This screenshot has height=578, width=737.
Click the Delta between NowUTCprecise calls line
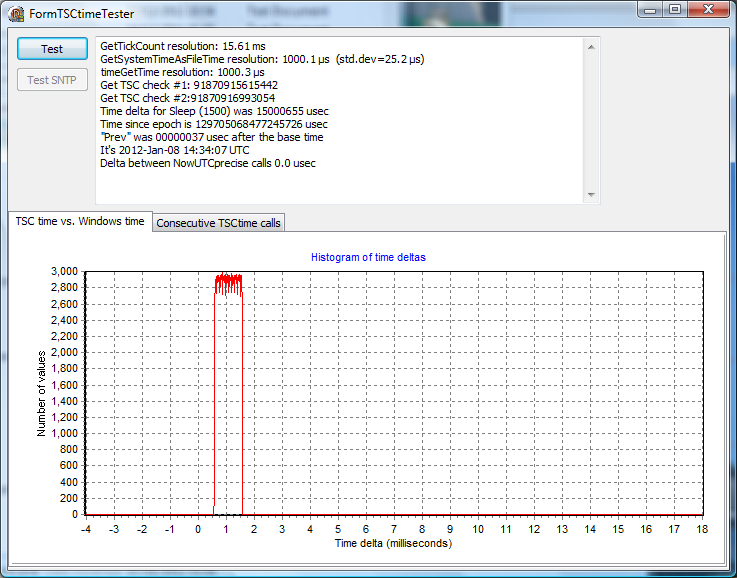(208, 164)
